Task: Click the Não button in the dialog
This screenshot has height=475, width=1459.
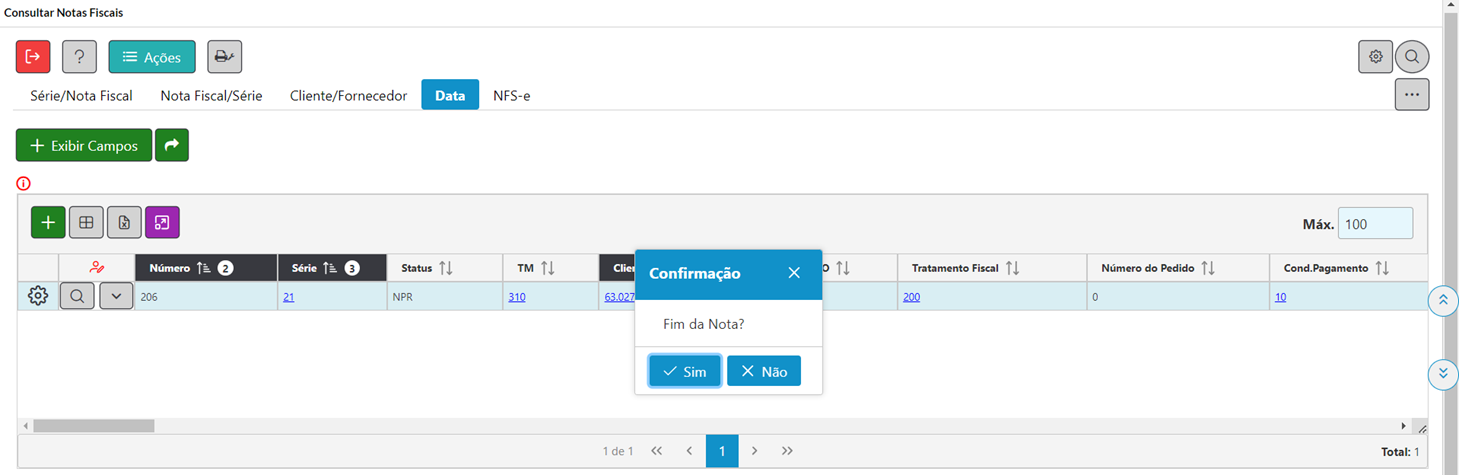Action: point(764,371)
